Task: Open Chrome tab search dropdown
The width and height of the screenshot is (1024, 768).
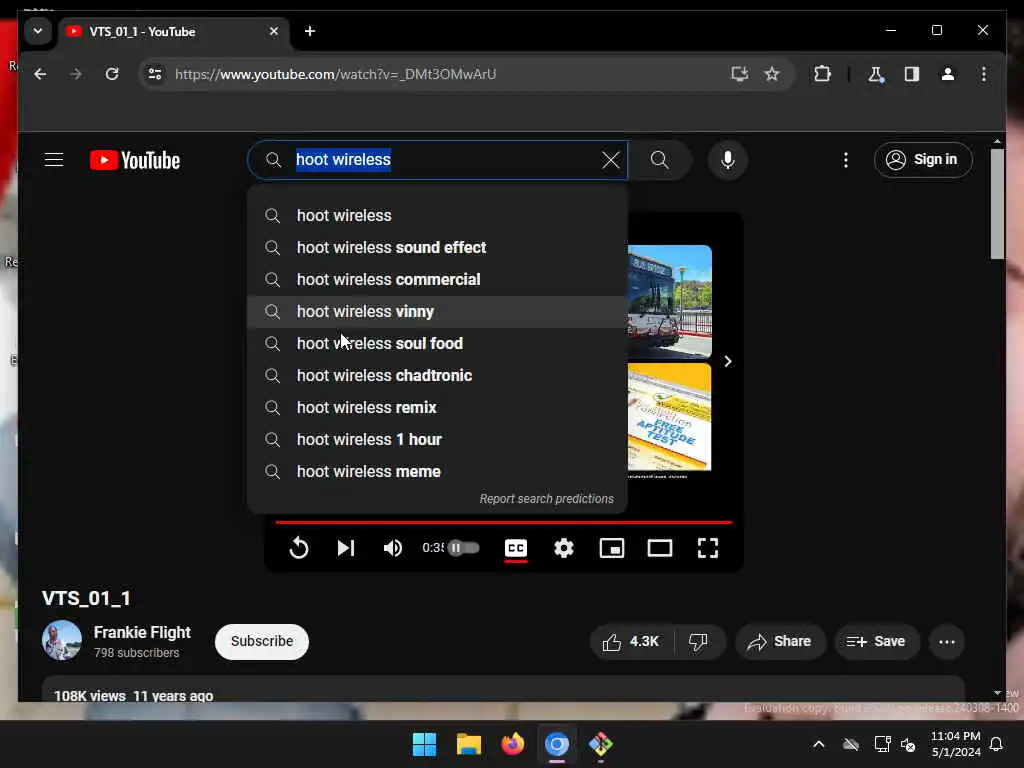Action: point(38,31)
